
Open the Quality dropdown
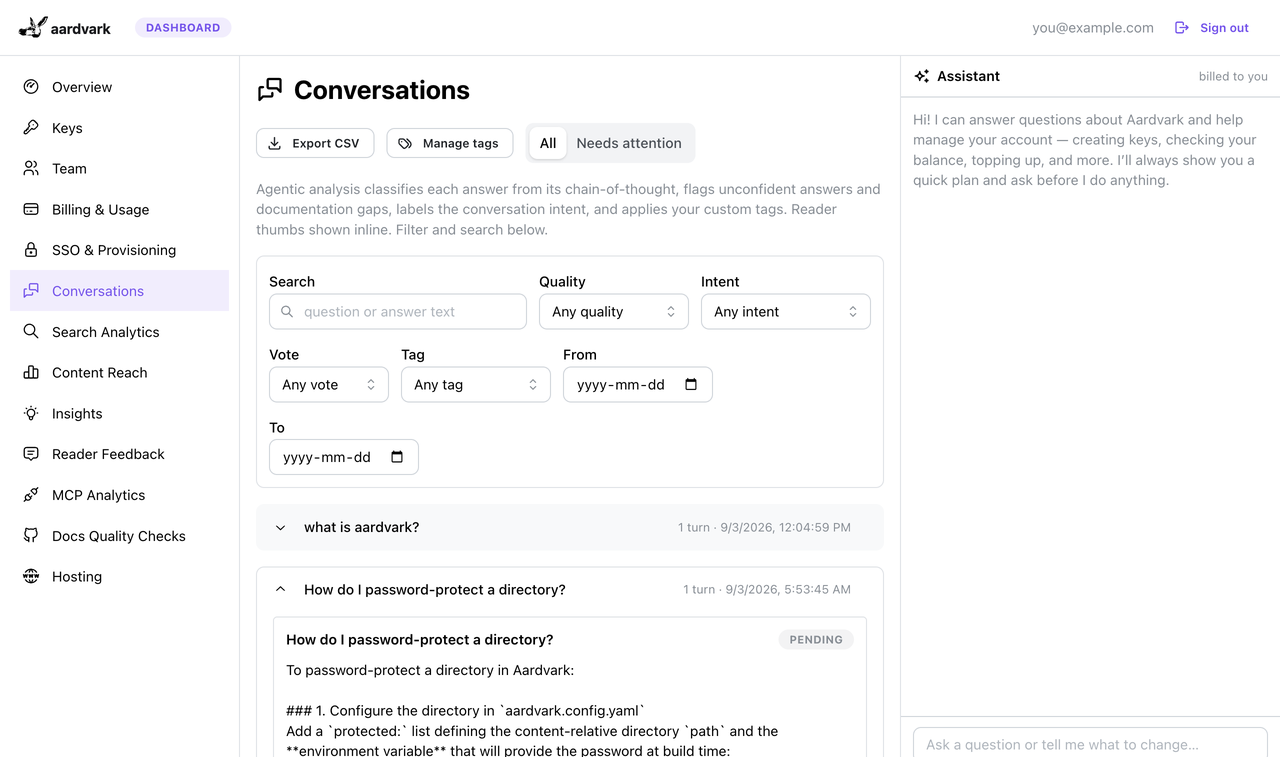pyautogui.click(x=614, y=312)
